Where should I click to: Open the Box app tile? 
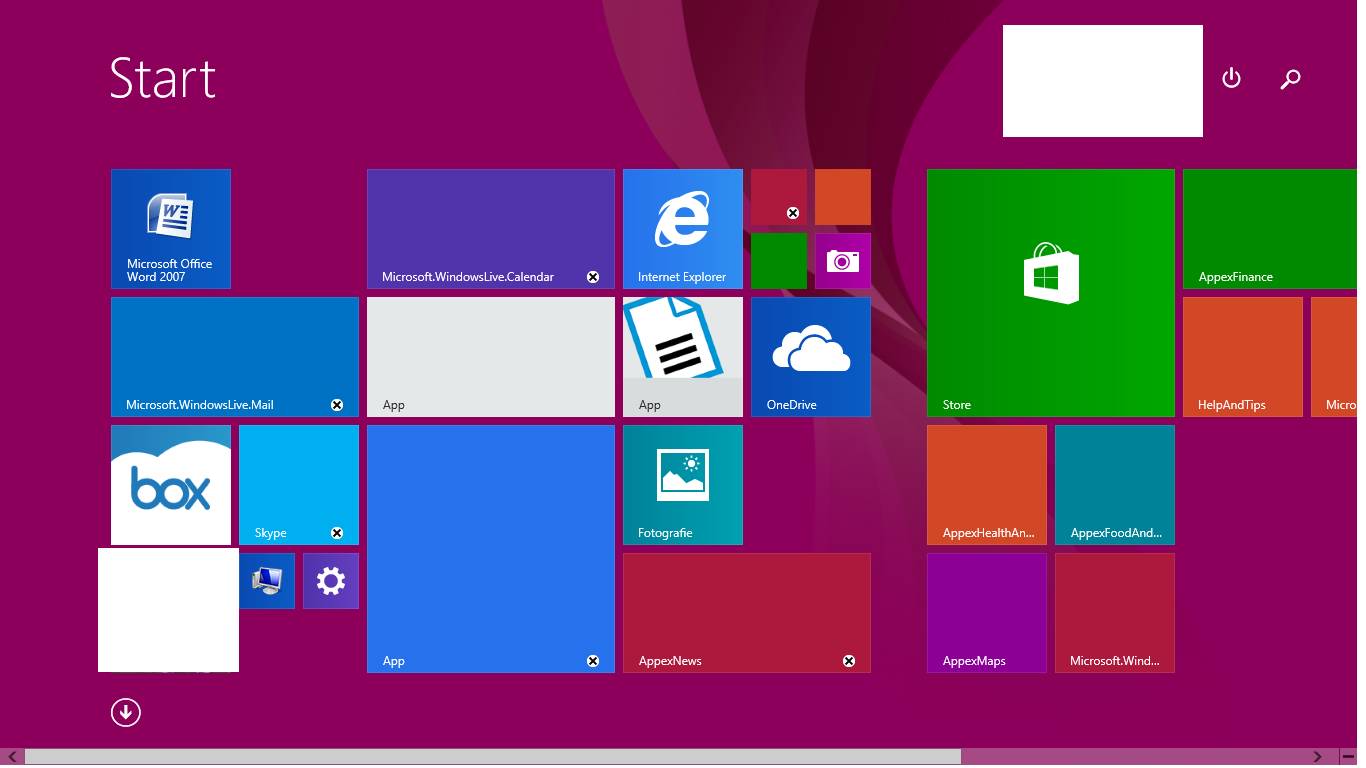(171, 485)
